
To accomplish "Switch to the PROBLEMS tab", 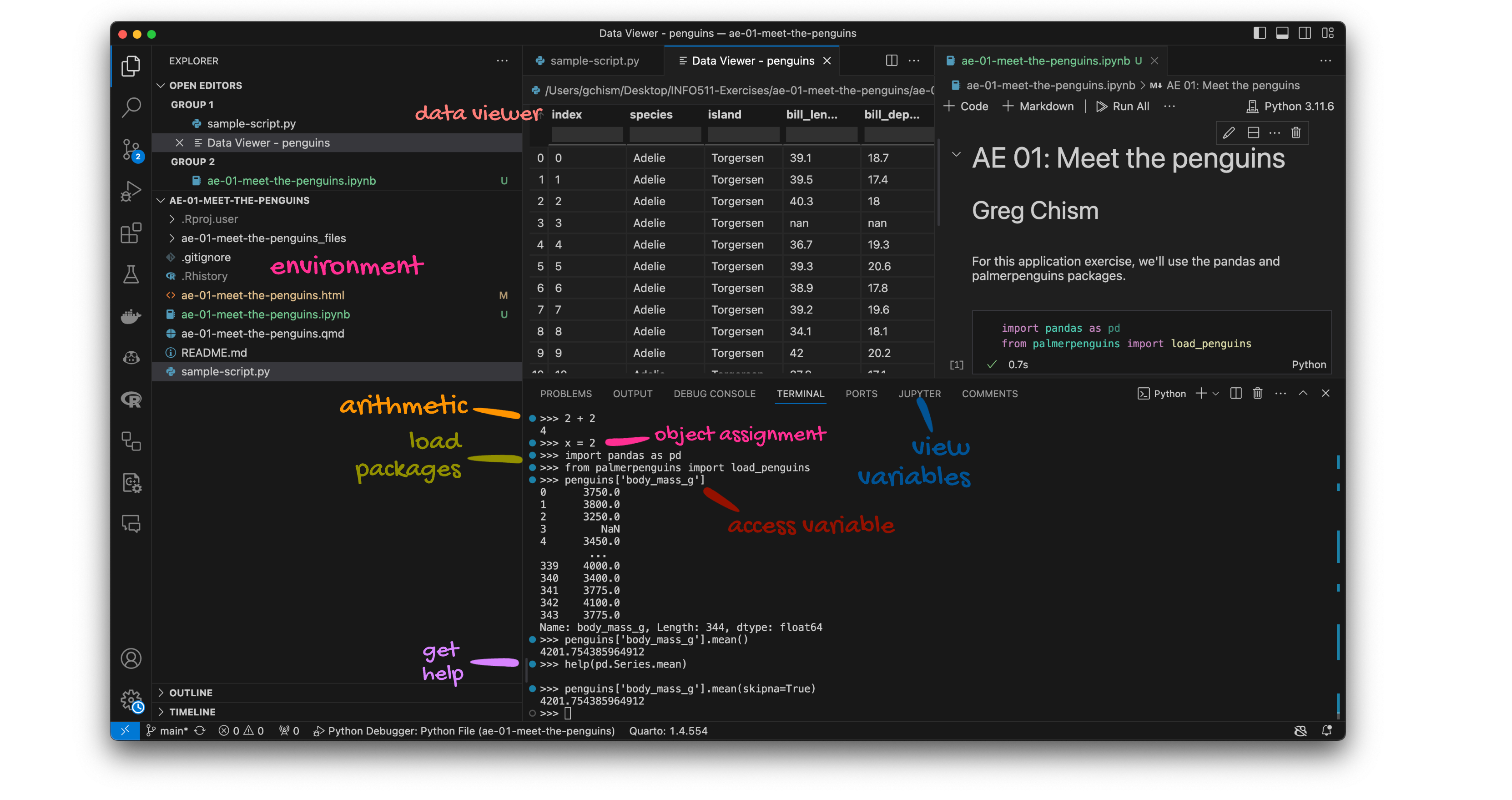I will pos(566,394).
